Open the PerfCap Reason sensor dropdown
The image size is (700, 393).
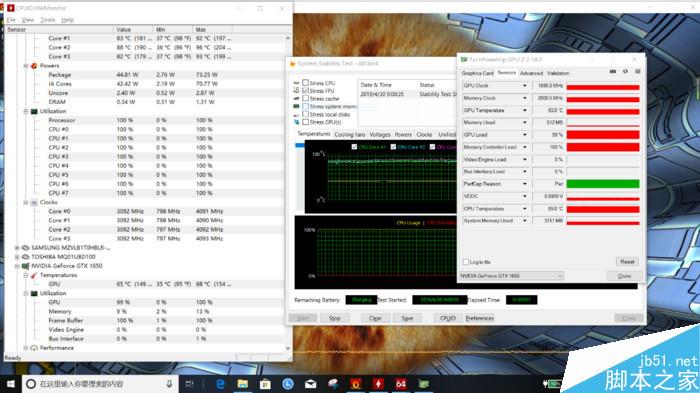[x=525, y=184]
